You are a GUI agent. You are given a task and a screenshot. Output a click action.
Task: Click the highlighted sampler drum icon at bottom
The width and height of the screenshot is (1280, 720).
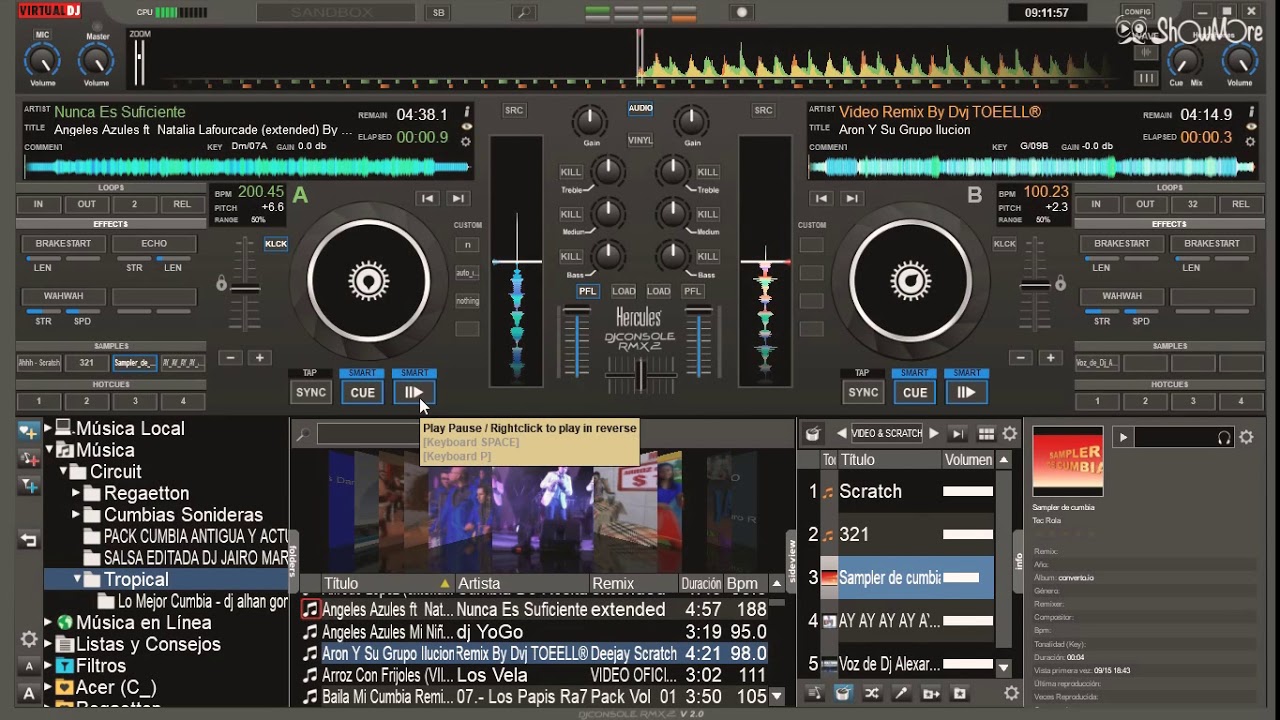click(x=843, y=693)
